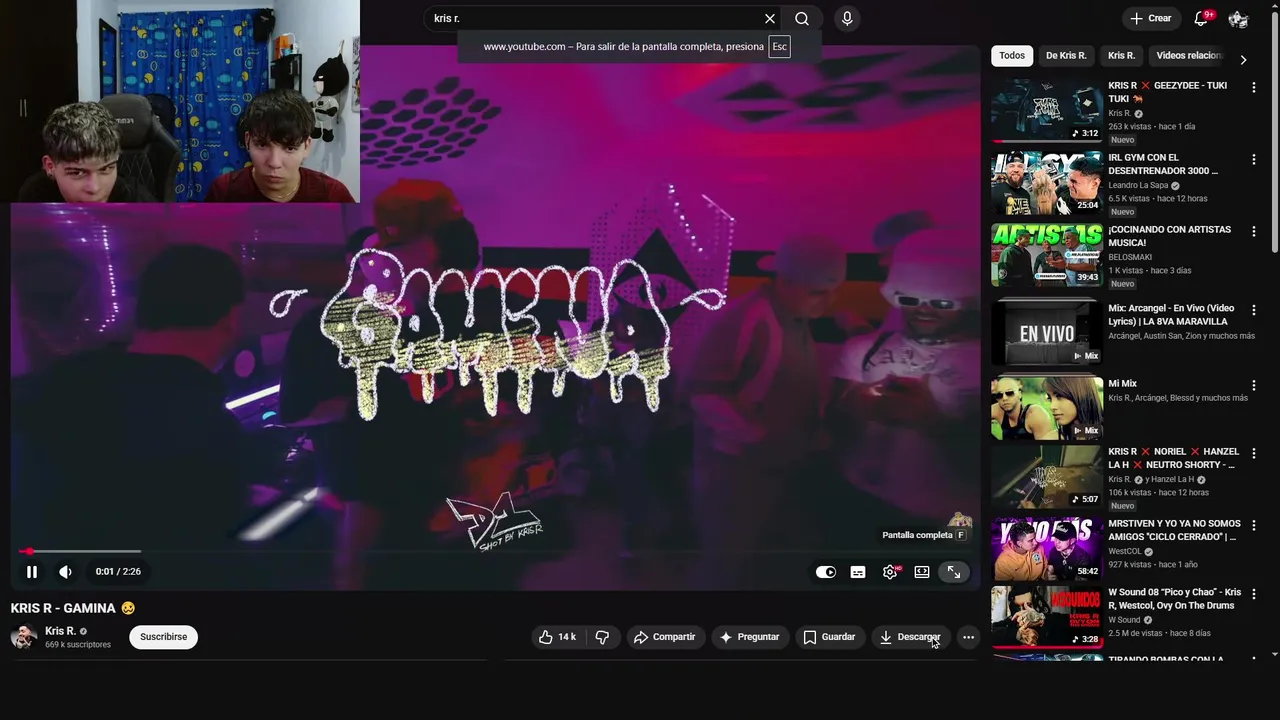The image size is (1280, 720).
Task: Clear the search box text
Action: pyautogui.click(x=770, y=19)
